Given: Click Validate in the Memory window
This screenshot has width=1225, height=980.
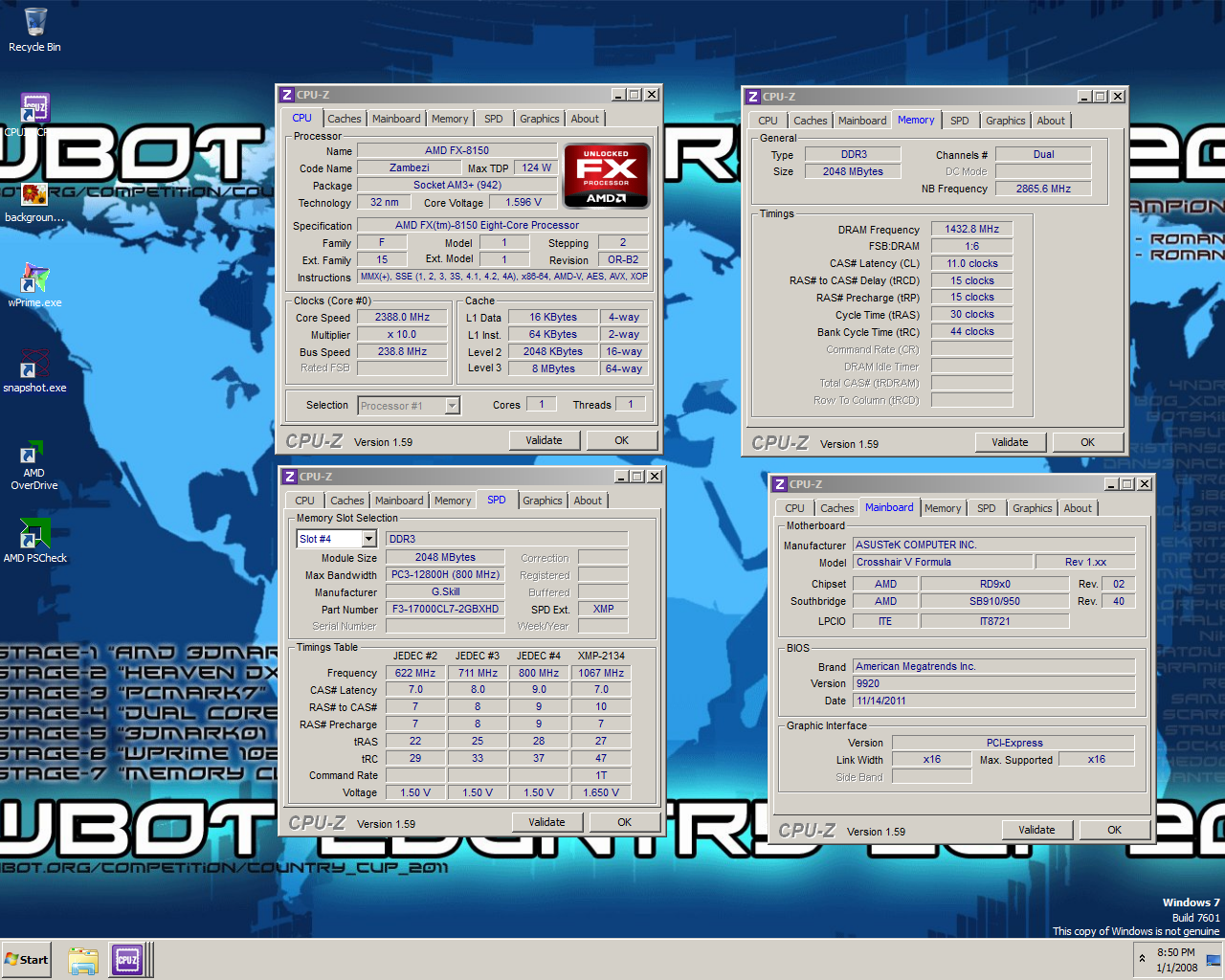Looking at the screenshot, I should pos(1010,442).
